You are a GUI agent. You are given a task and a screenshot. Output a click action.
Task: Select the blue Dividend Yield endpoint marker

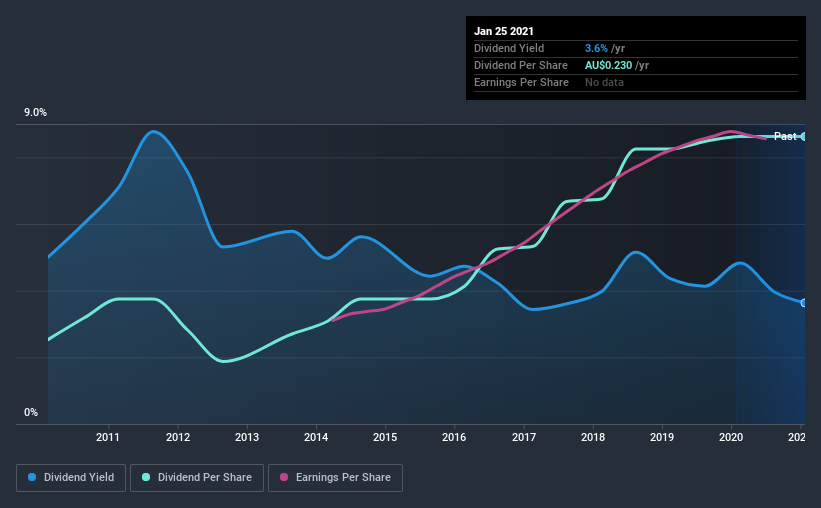[803, 303]
